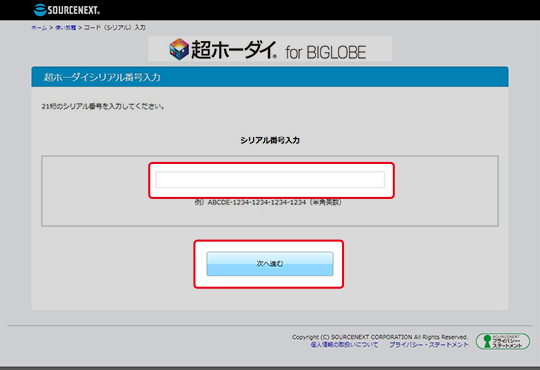Click the コード(シリアル)入力 breadcrumb text
This screenshot has width=540, height=370.
(115, 28)
